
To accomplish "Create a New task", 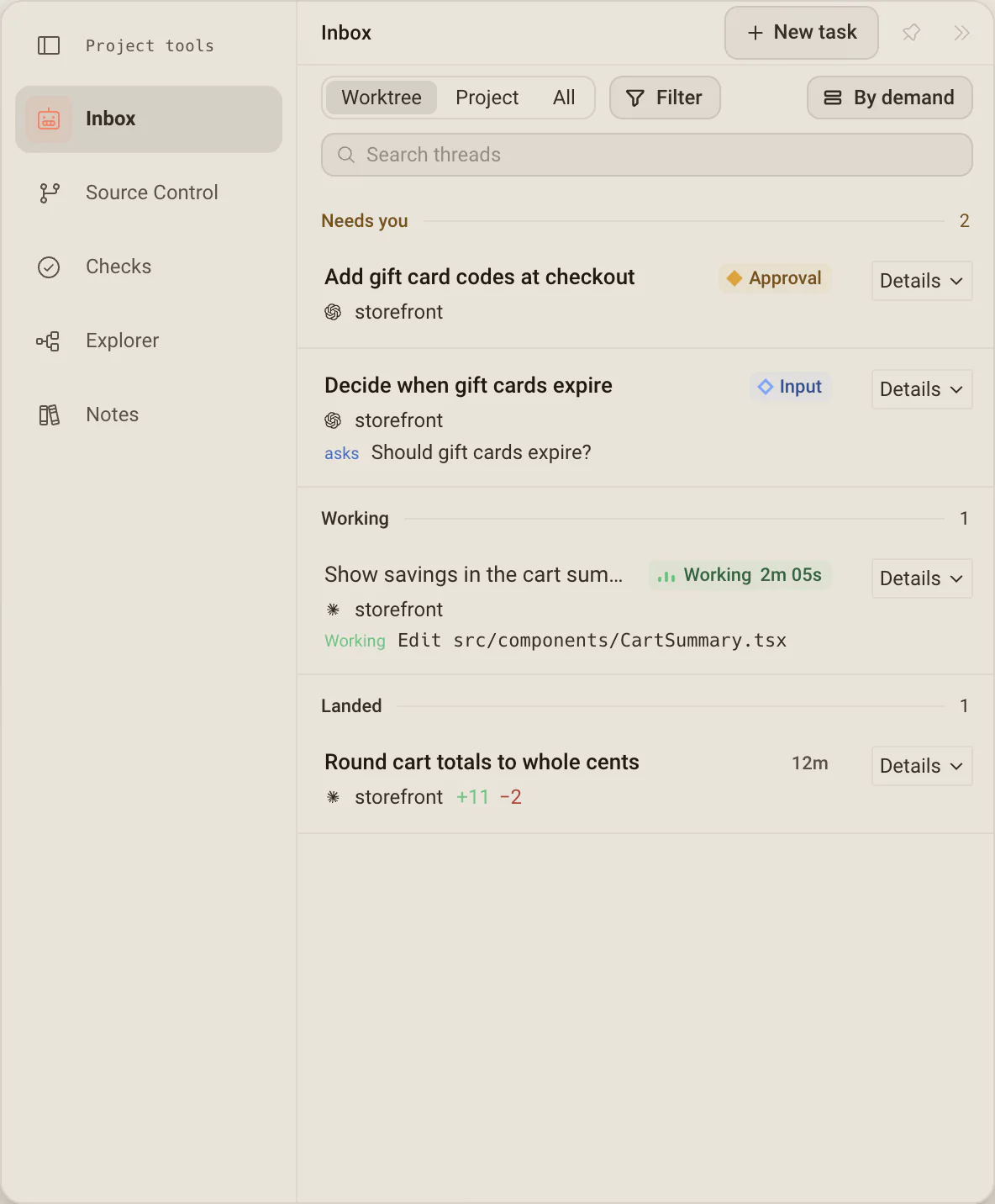I will point(802,33).
